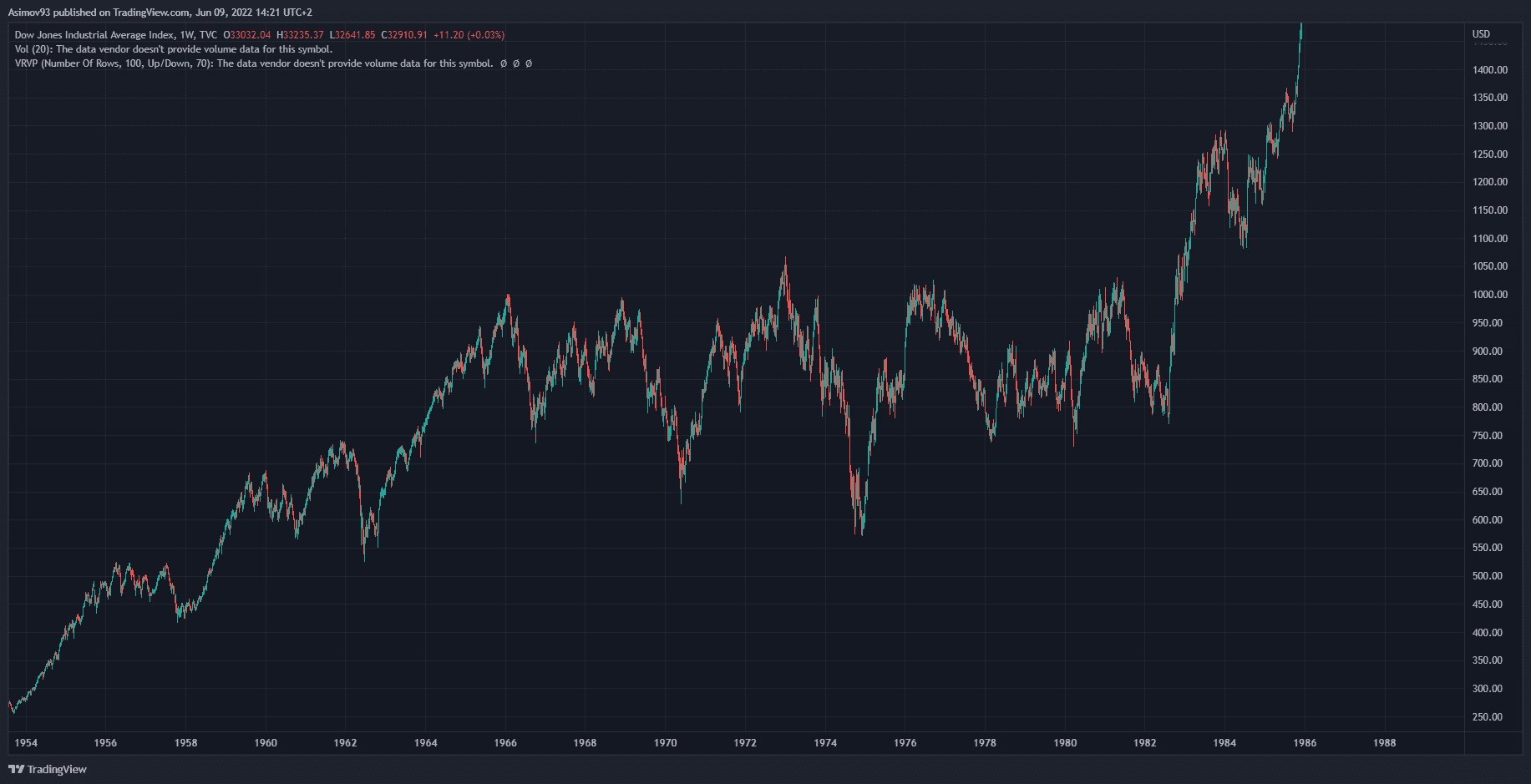Screen dimensions: 1531x784
Task: Click the last Ø symbol in VRVP legend
Action: pos(529,63)
